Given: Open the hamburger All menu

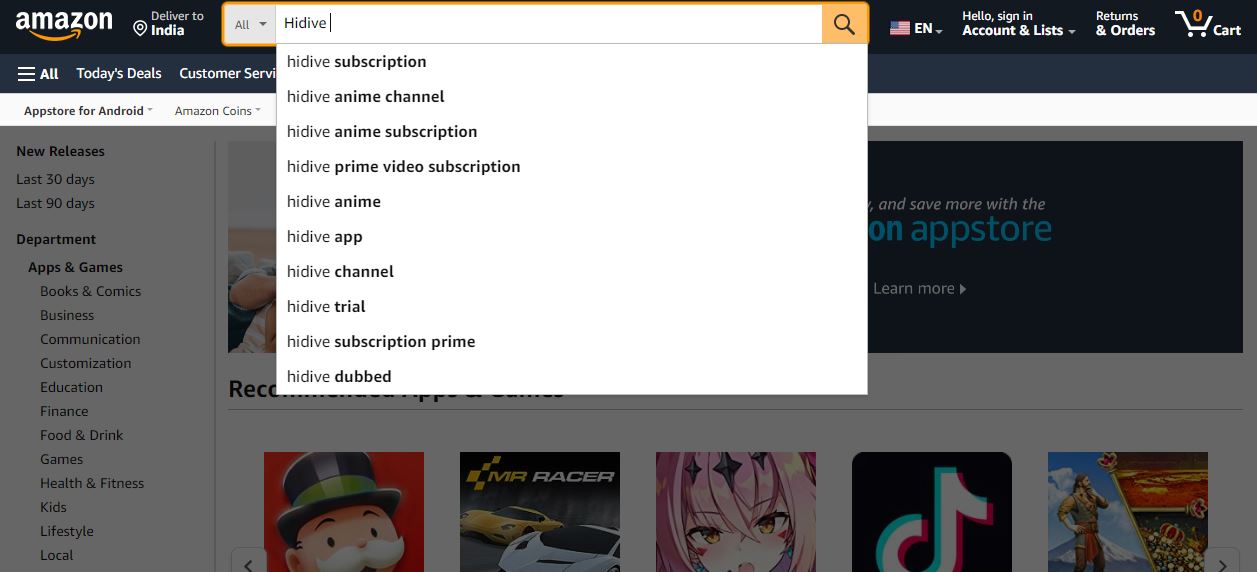Looking at the screenshot, I should coord(38,73).
